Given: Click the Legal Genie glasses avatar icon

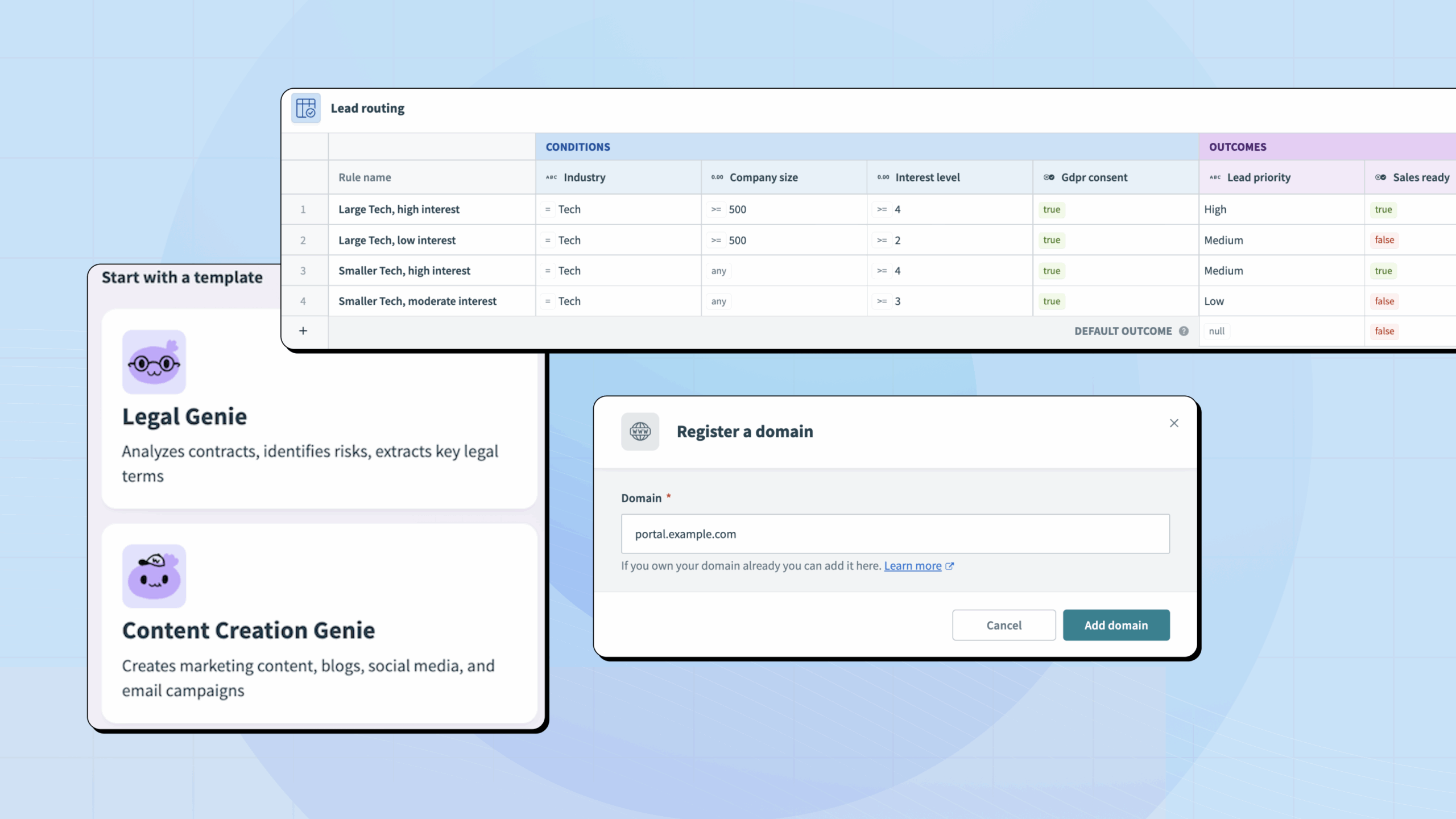Looking at the screenshot, I should point(154,362).
